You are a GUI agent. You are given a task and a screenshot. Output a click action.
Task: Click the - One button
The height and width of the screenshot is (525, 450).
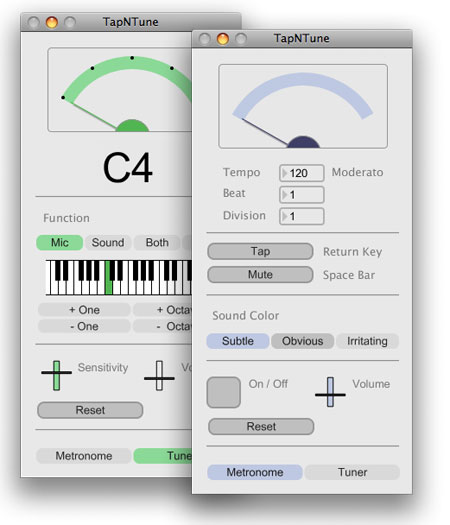click(x=84, y=326)
